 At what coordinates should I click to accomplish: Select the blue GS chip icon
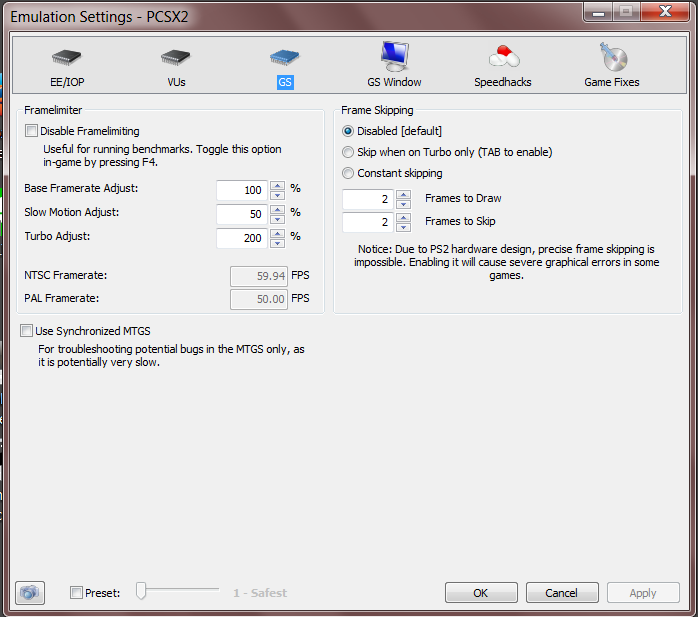coord(285,57)
